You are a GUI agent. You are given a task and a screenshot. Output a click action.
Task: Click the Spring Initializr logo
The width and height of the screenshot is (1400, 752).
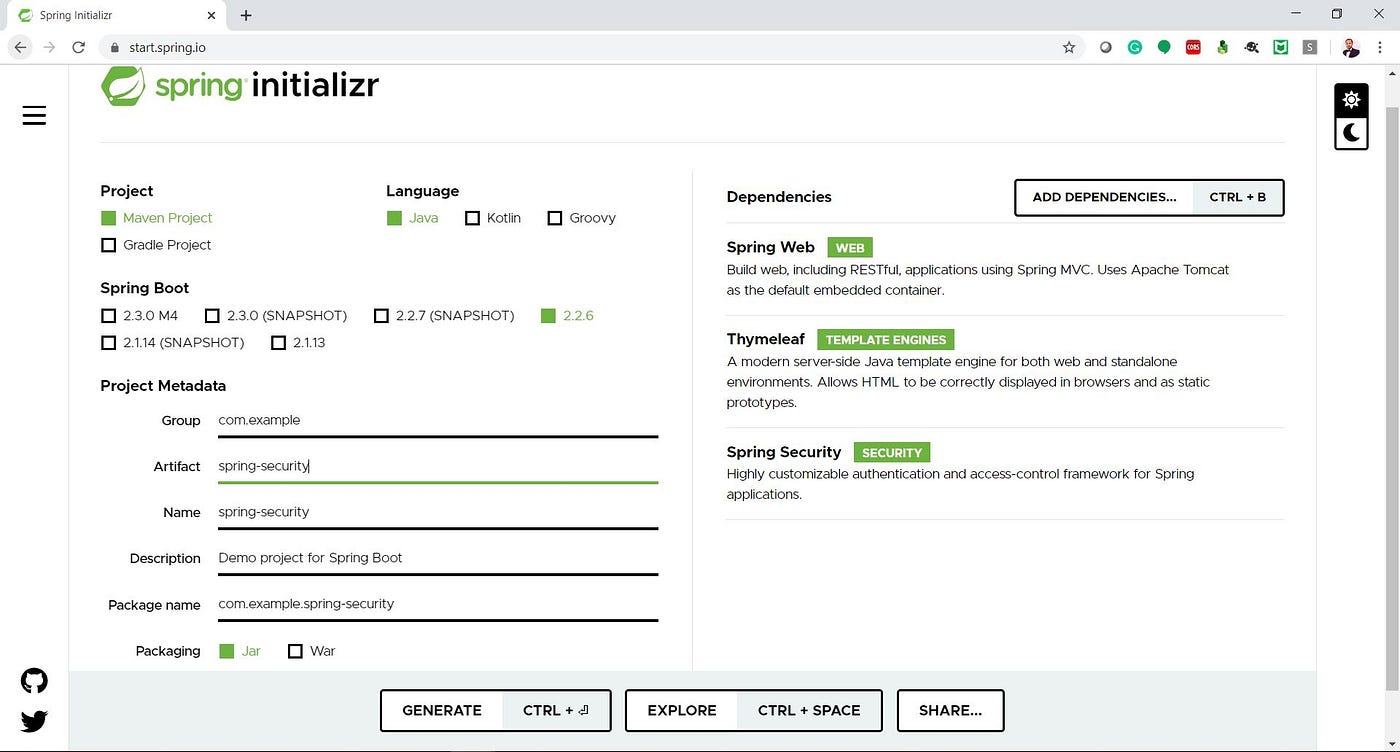tap(240, 85)
